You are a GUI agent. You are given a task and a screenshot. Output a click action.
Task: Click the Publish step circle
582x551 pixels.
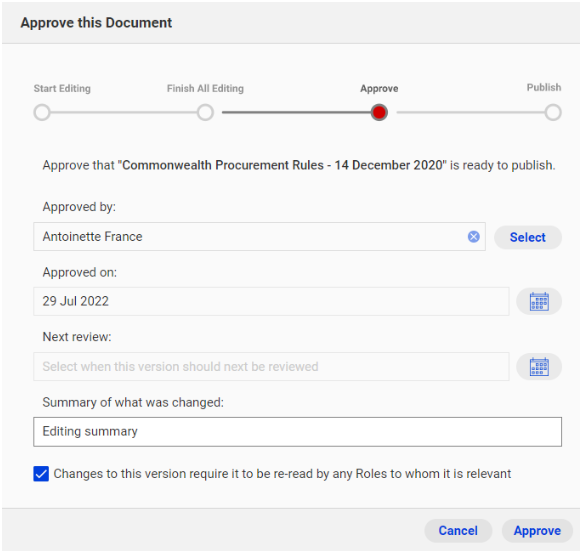click(x=553, y=113)
